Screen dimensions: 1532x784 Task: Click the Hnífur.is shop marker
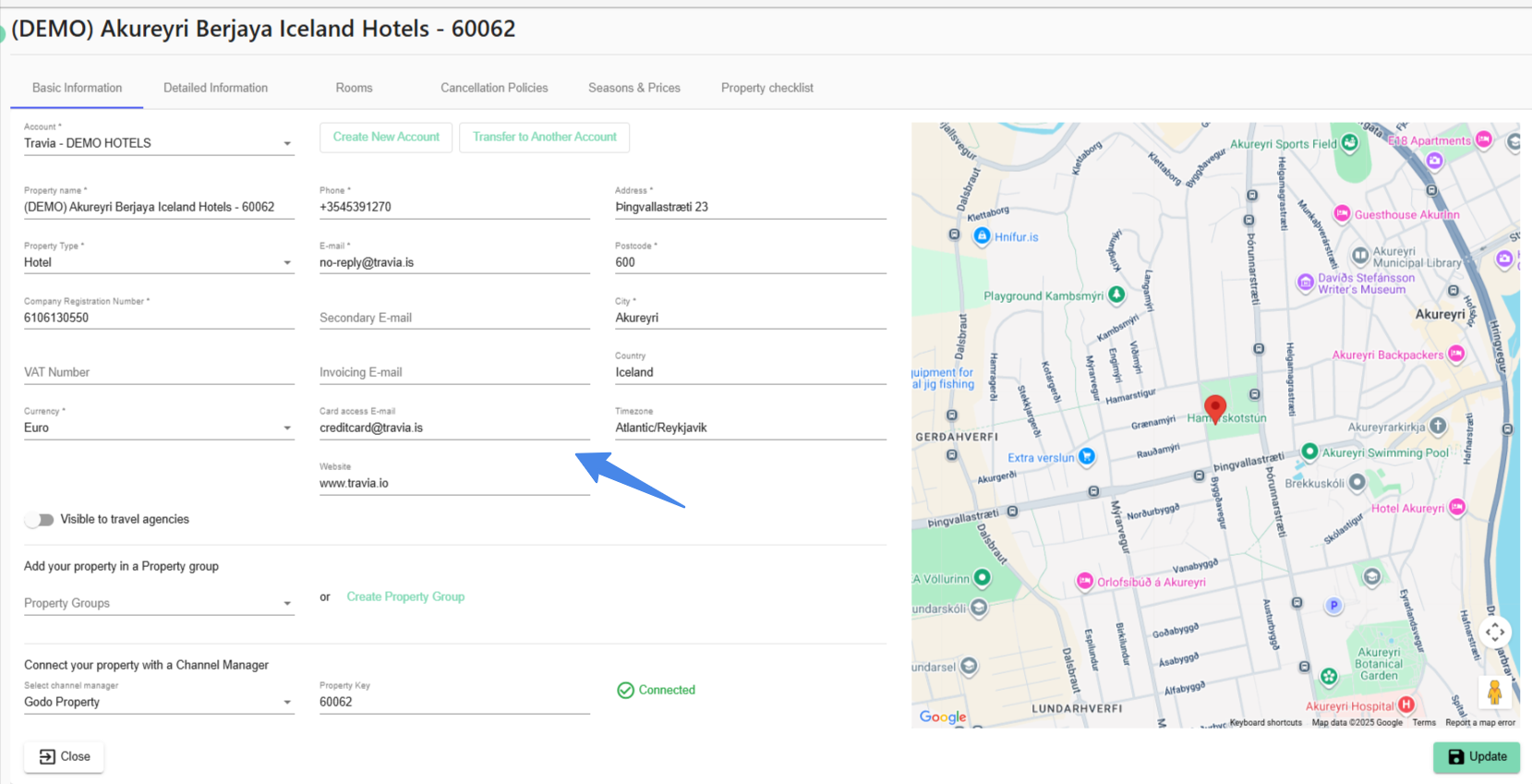point(982,236)
